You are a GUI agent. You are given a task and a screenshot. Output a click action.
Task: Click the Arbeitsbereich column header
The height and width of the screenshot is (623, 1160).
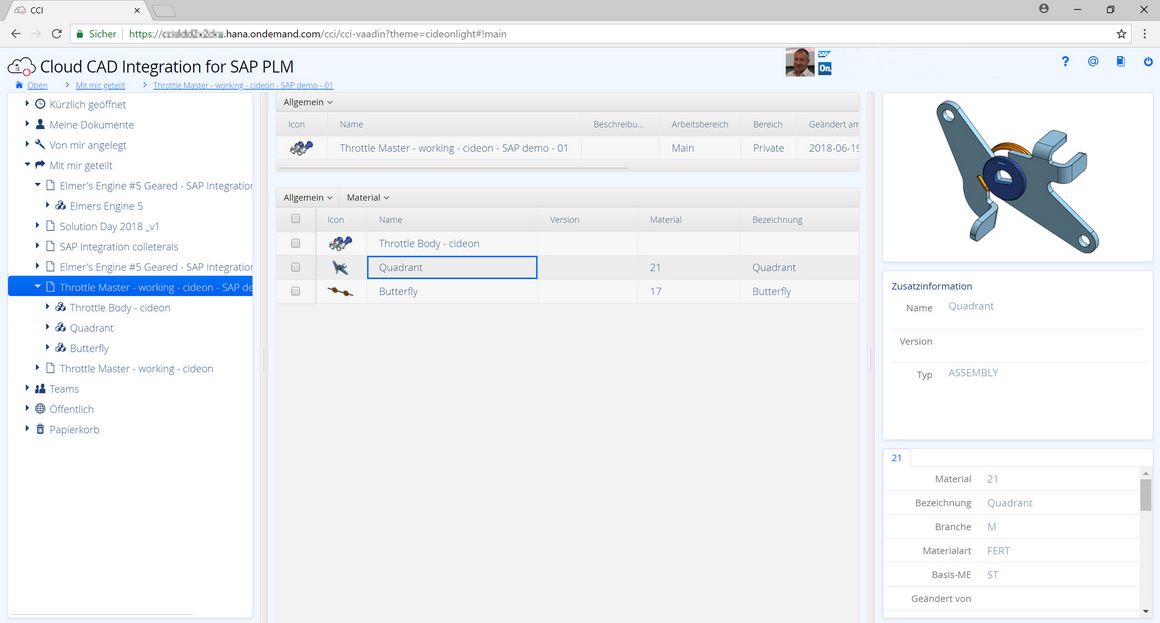click(700, 124)
